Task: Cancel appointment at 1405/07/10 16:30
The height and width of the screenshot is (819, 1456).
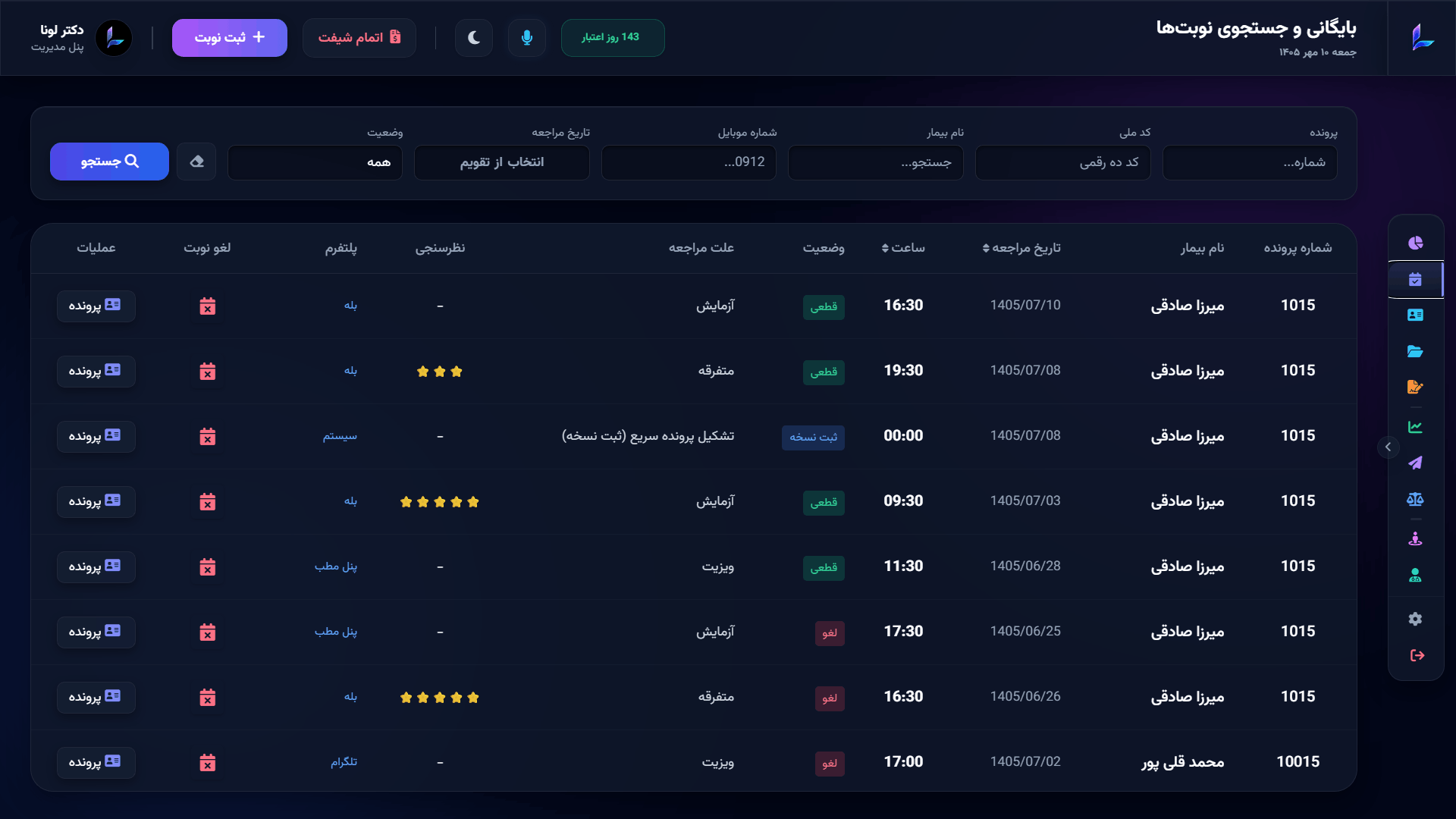Action: (208, 306)
